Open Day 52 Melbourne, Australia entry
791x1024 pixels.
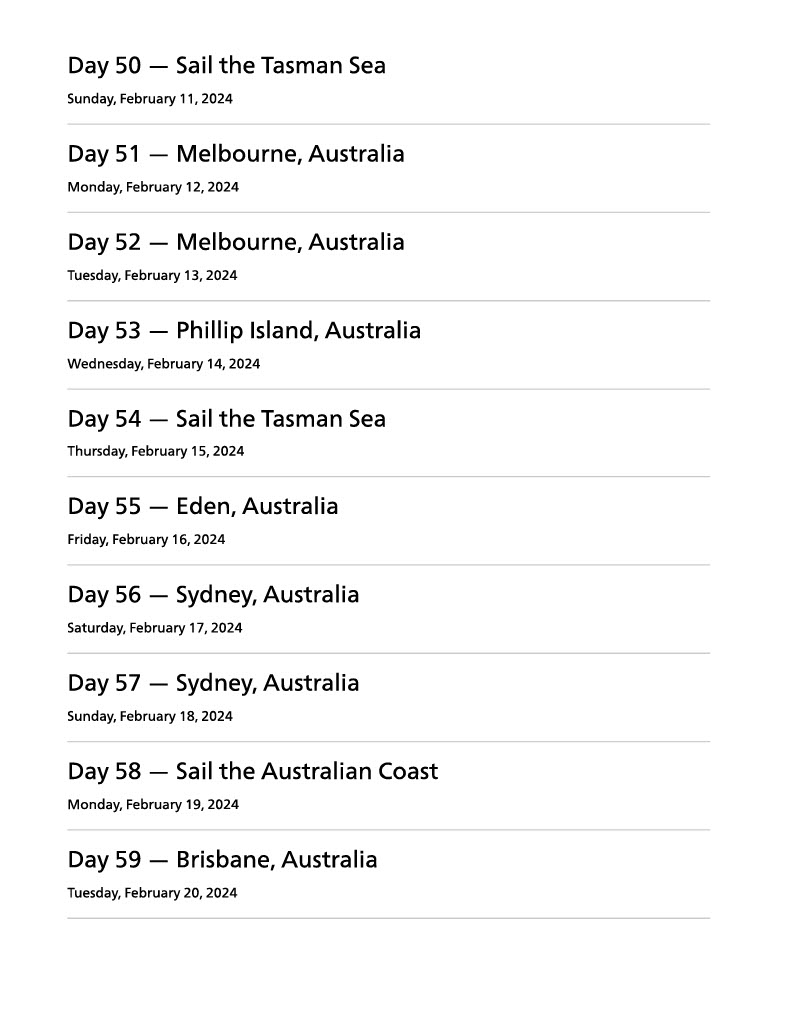pos(236,242)
